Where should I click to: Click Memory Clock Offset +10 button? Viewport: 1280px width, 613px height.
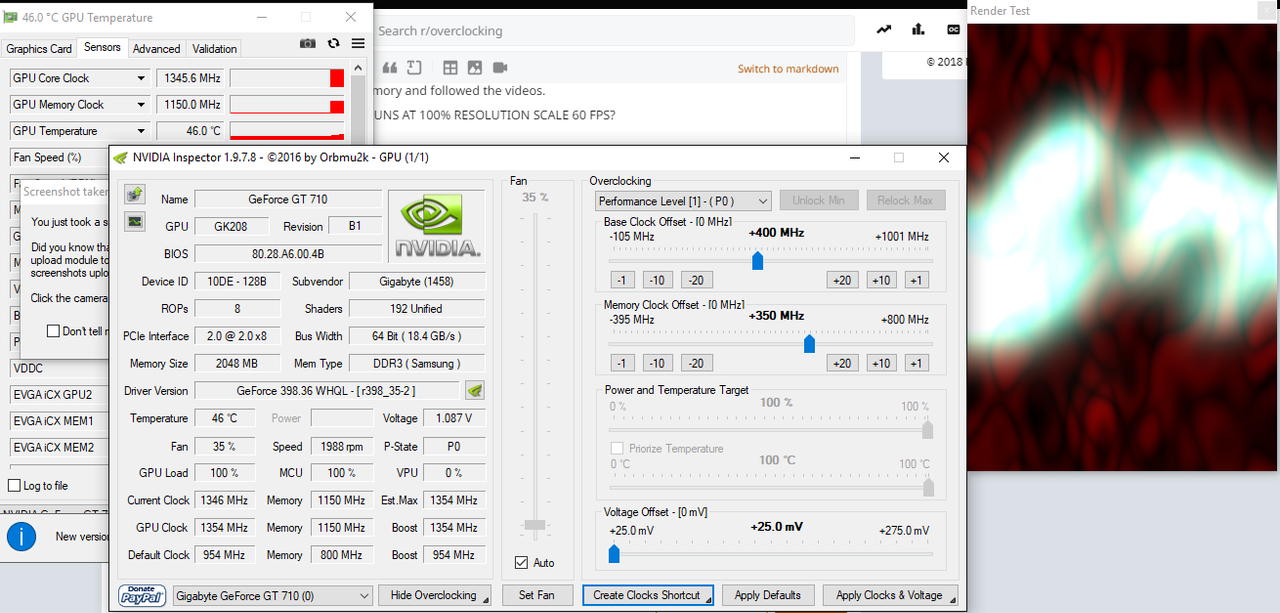pyautogui.click(x=881, y=363)
